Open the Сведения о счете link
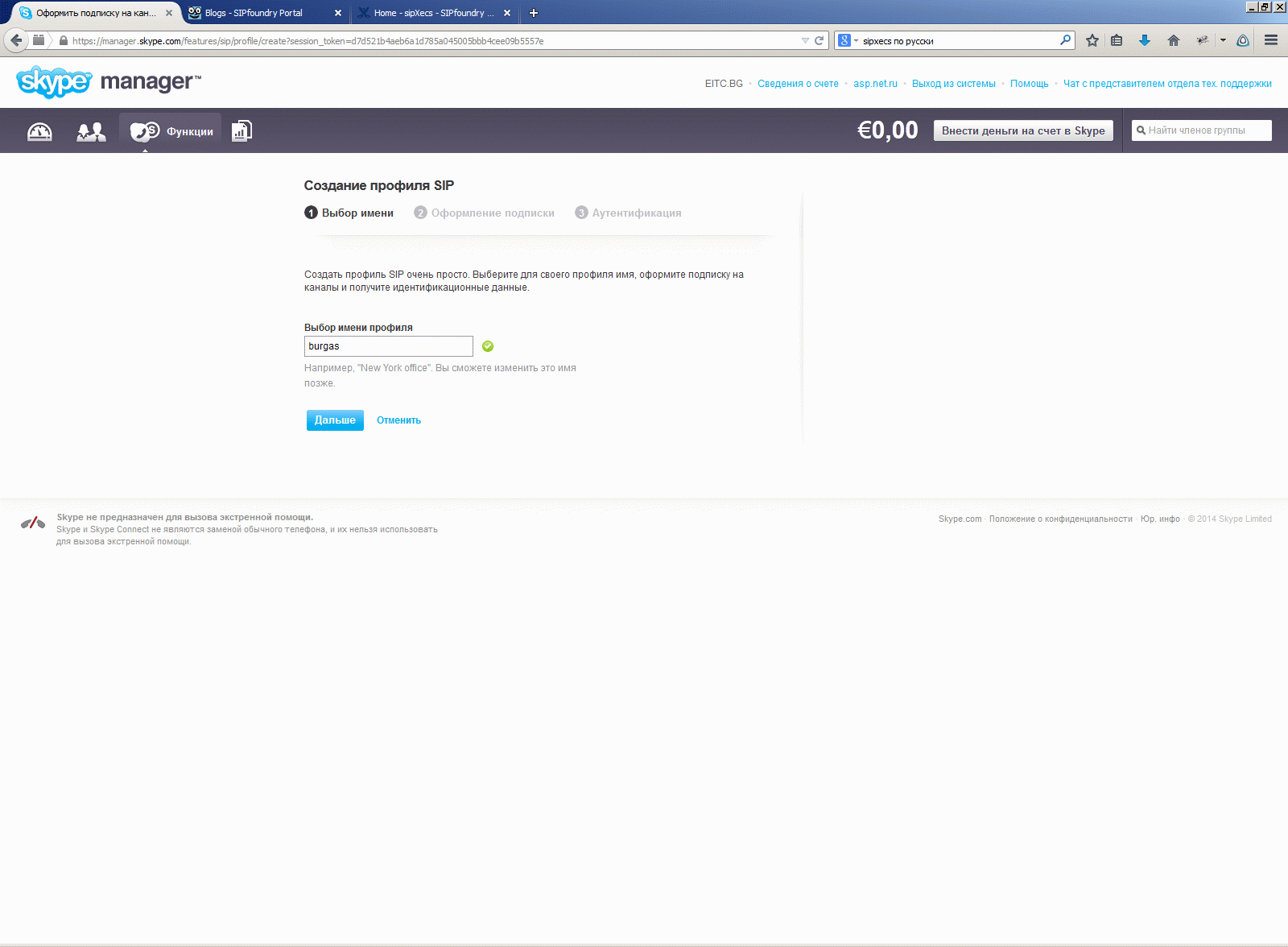1288x947 pixels. [x=798, y=84]
